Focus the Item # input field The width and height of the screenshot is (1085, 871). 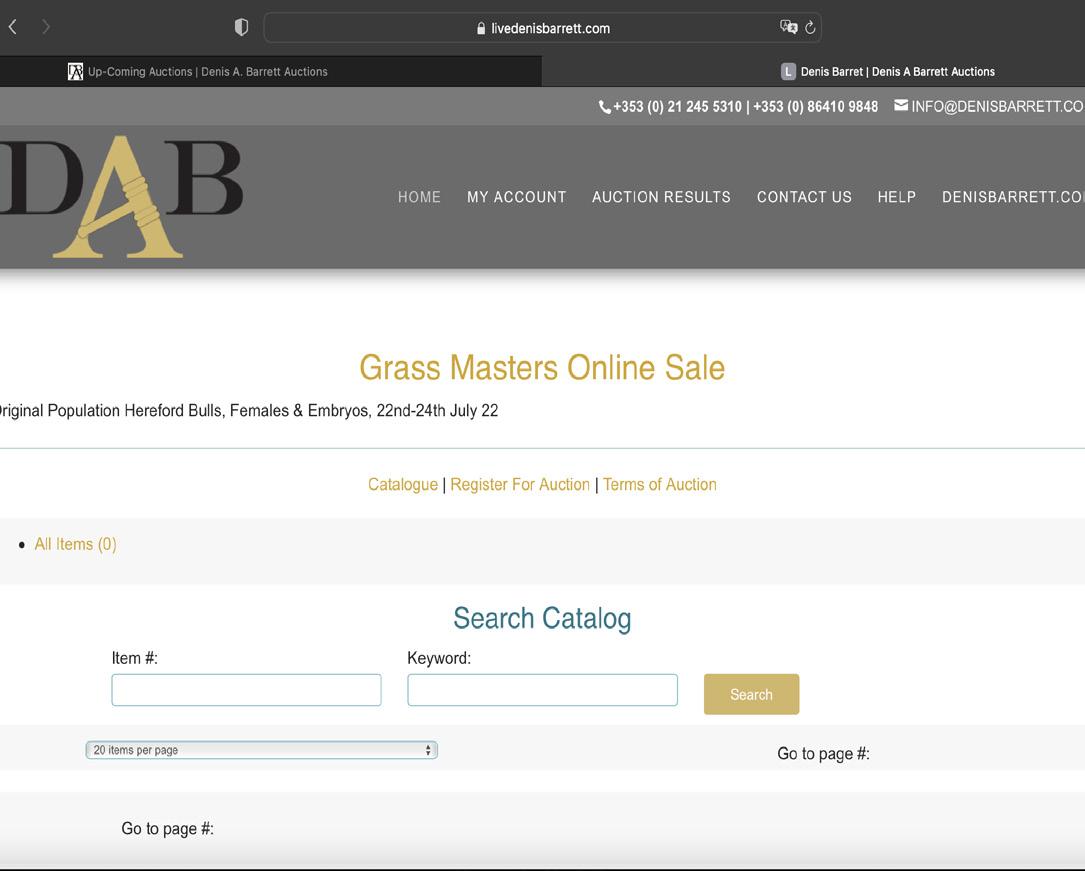tap(246, 690)
